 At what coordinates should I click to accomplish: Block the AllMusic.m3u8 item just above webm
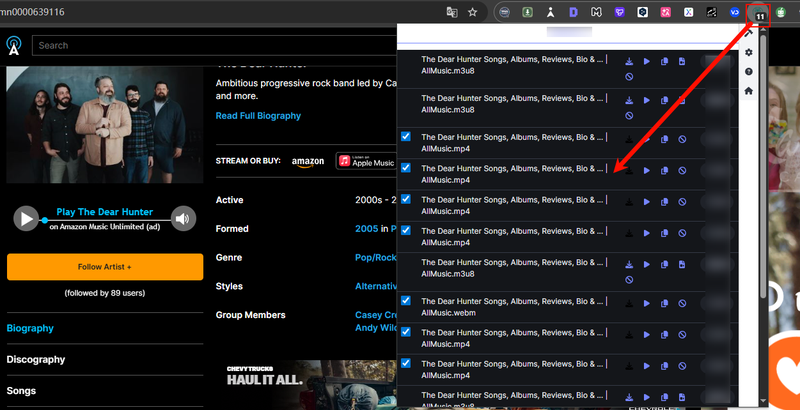click(x=629, y=280)
